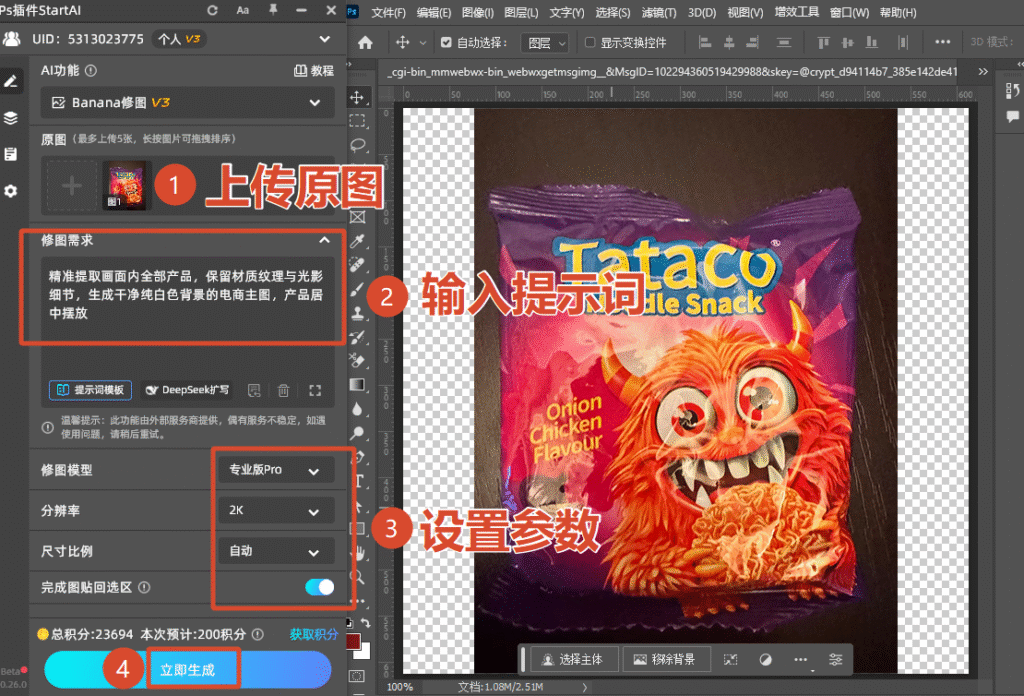Expand hidden document tabs double arrow
This screenshot has width=1024, height=696.
click(983, 72)
